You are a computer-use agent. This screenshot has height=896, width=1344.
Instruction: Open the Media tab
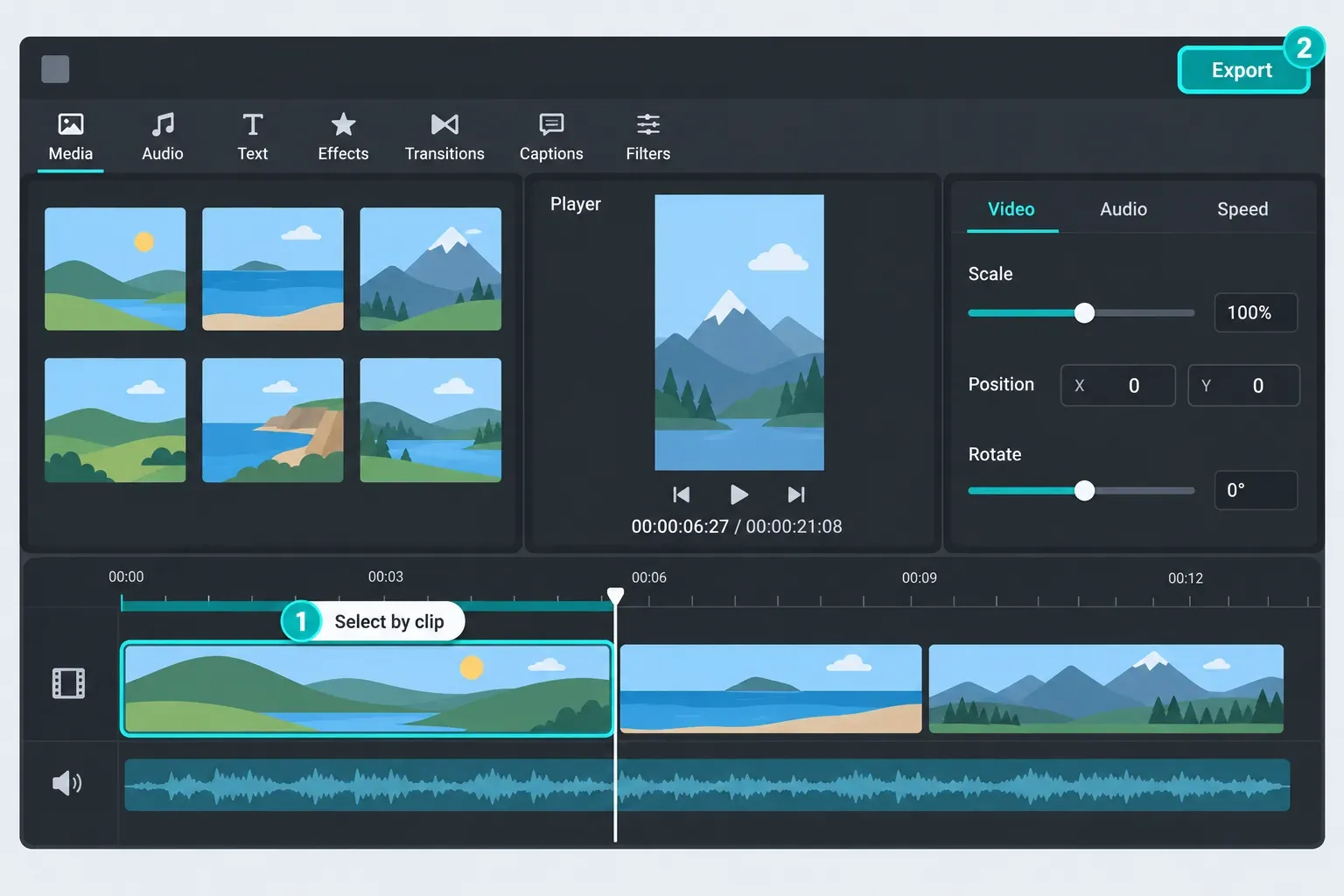pos(71,137)
